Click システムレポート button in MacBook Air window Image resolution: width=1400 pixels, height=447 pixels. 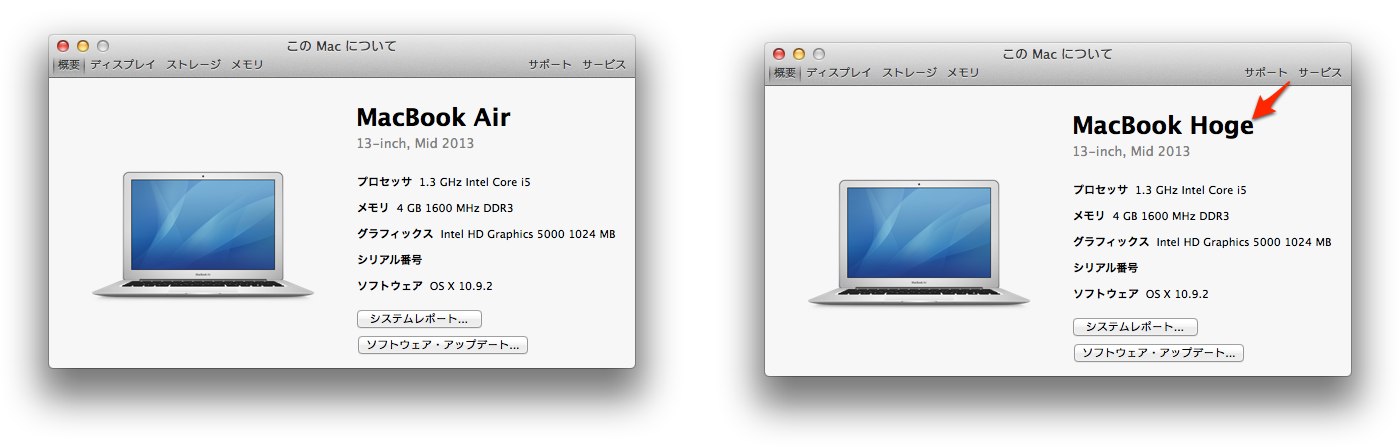[419, 319]
